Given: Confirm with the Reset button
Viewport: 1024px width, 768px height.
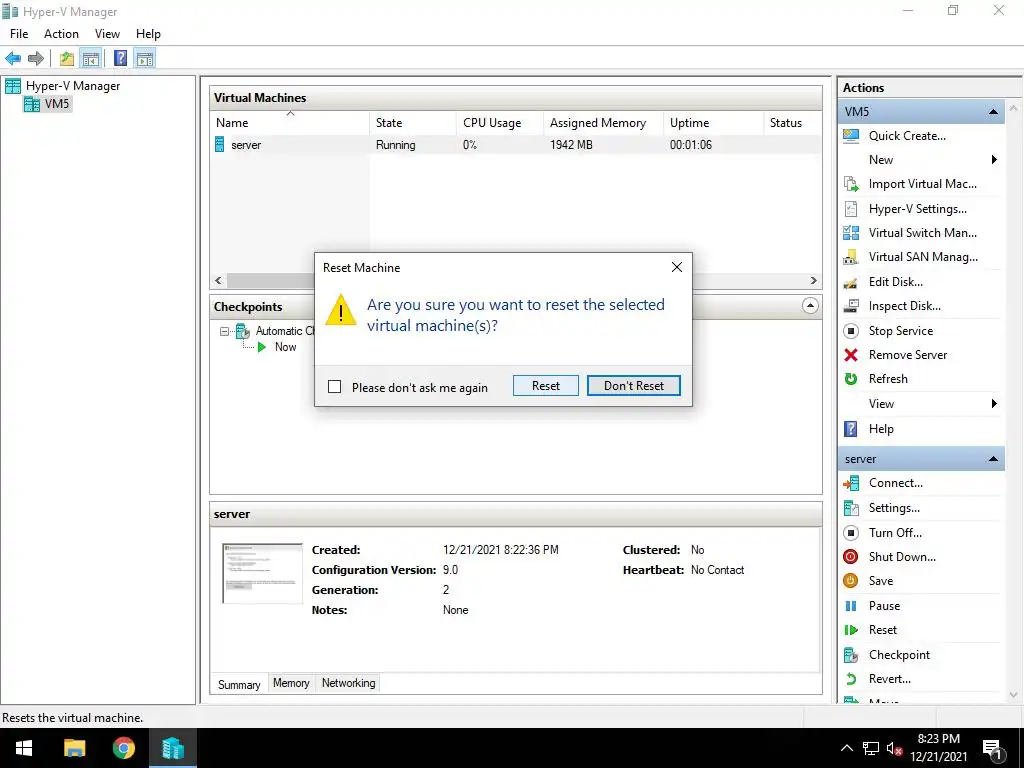Looking at the screenshot, I should coord(546,386).
